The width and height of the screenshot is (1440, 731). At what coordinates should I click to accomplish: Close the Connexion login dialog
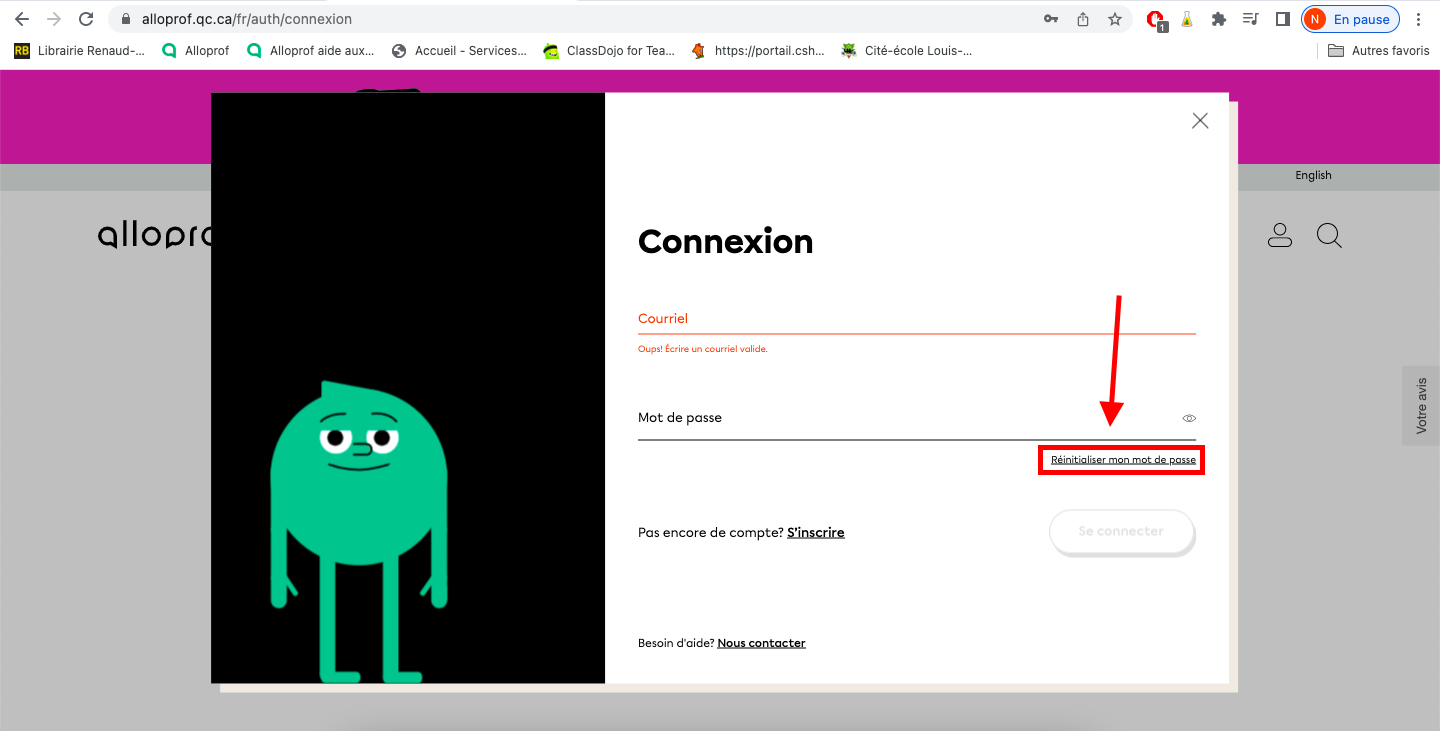[x=1200, y=121]
